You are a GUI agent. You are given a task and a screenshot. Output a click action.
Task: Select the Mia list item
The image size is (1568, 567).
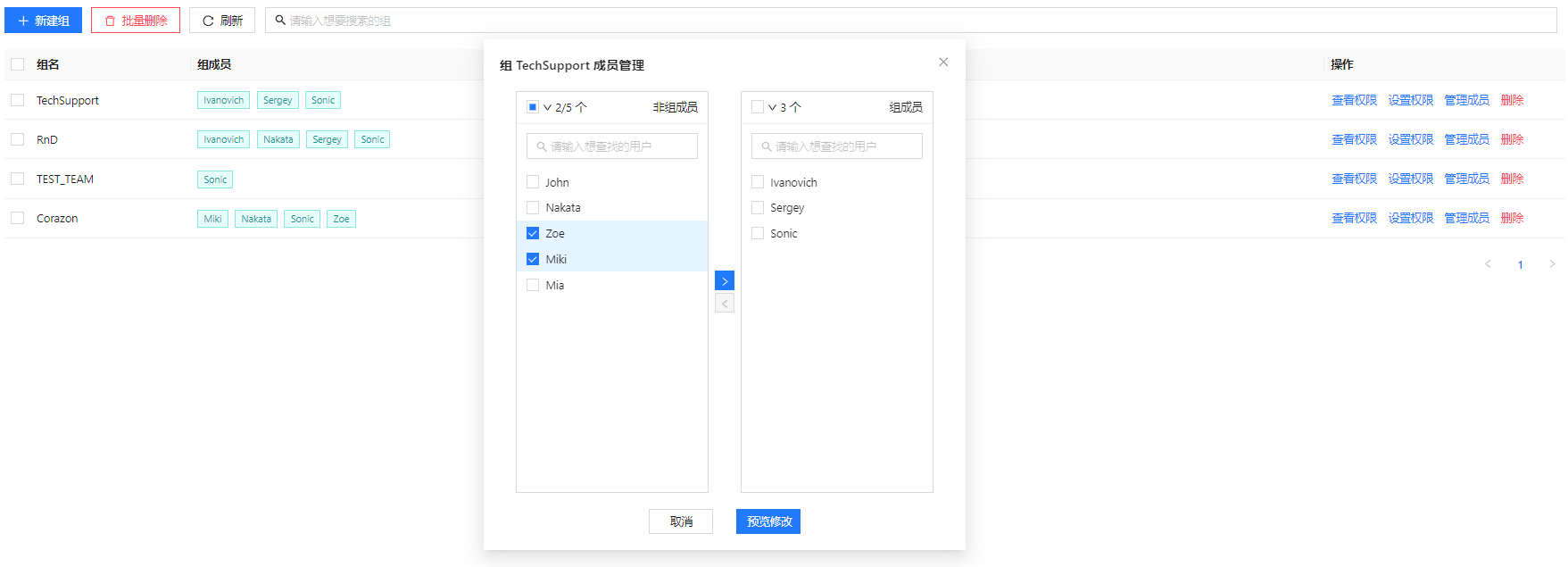point(555,286)
